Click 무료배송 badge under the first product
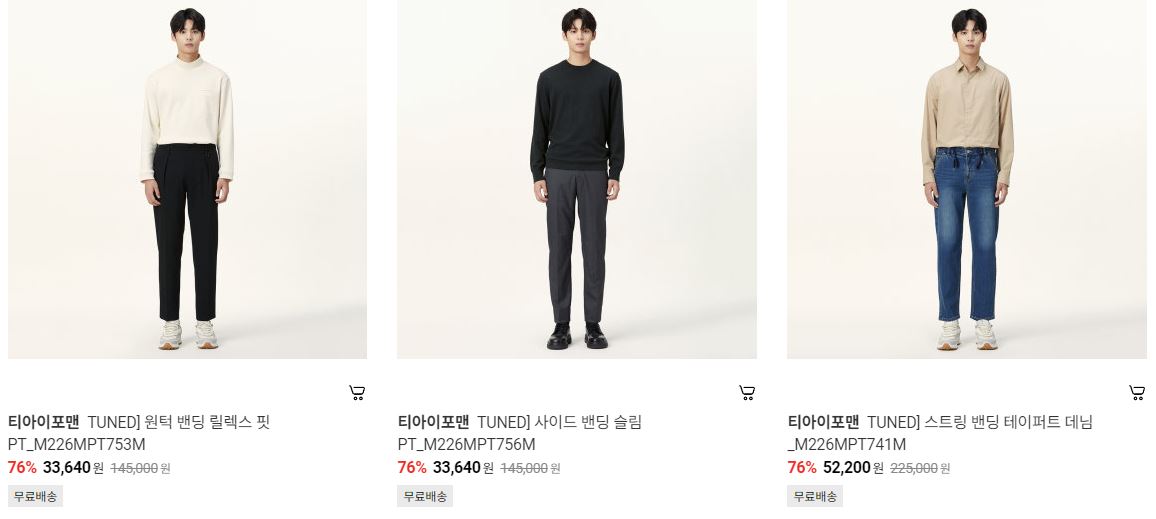The image size is (1156, 519). coord(35,496)
